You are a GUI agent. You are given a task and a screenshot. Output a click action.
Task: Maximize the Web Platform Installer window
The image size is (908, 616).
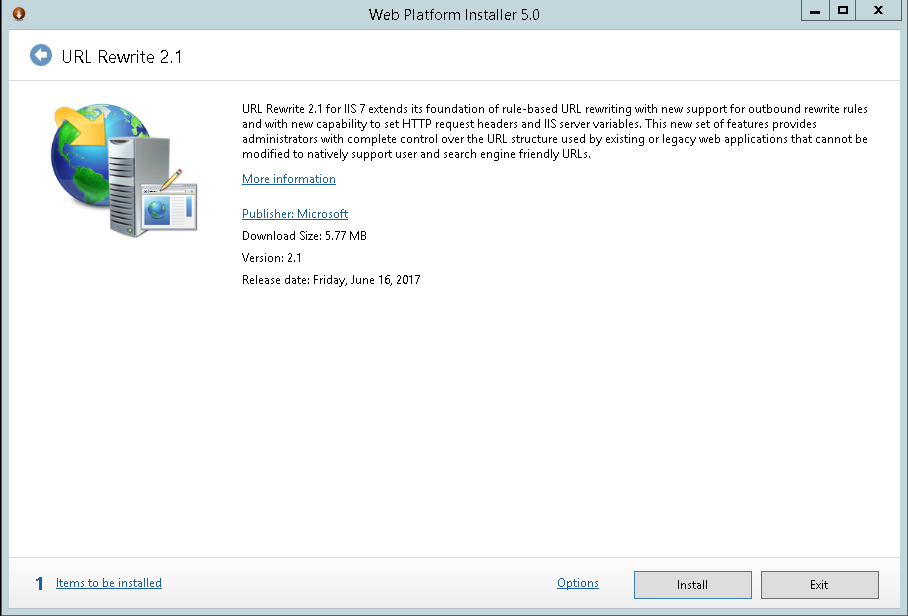(x=843, y=10)
